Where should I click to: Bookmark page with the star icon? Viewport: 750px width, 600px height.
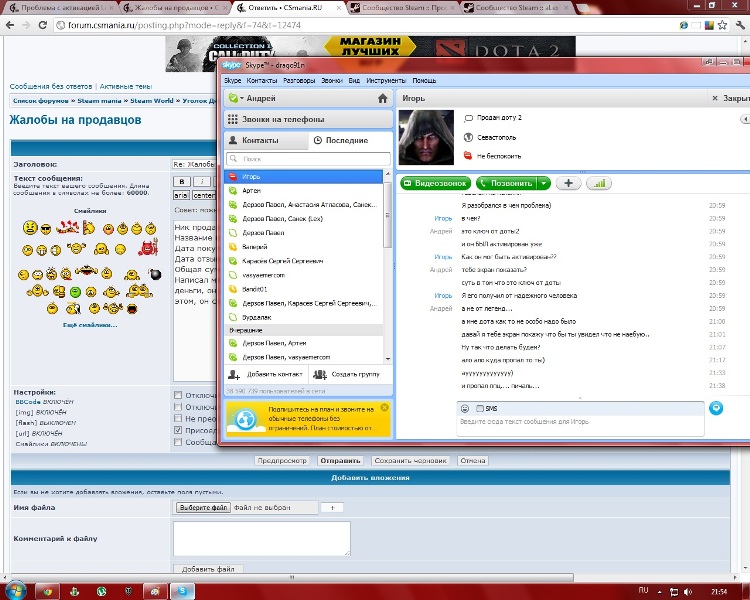(x=722, y=25)
